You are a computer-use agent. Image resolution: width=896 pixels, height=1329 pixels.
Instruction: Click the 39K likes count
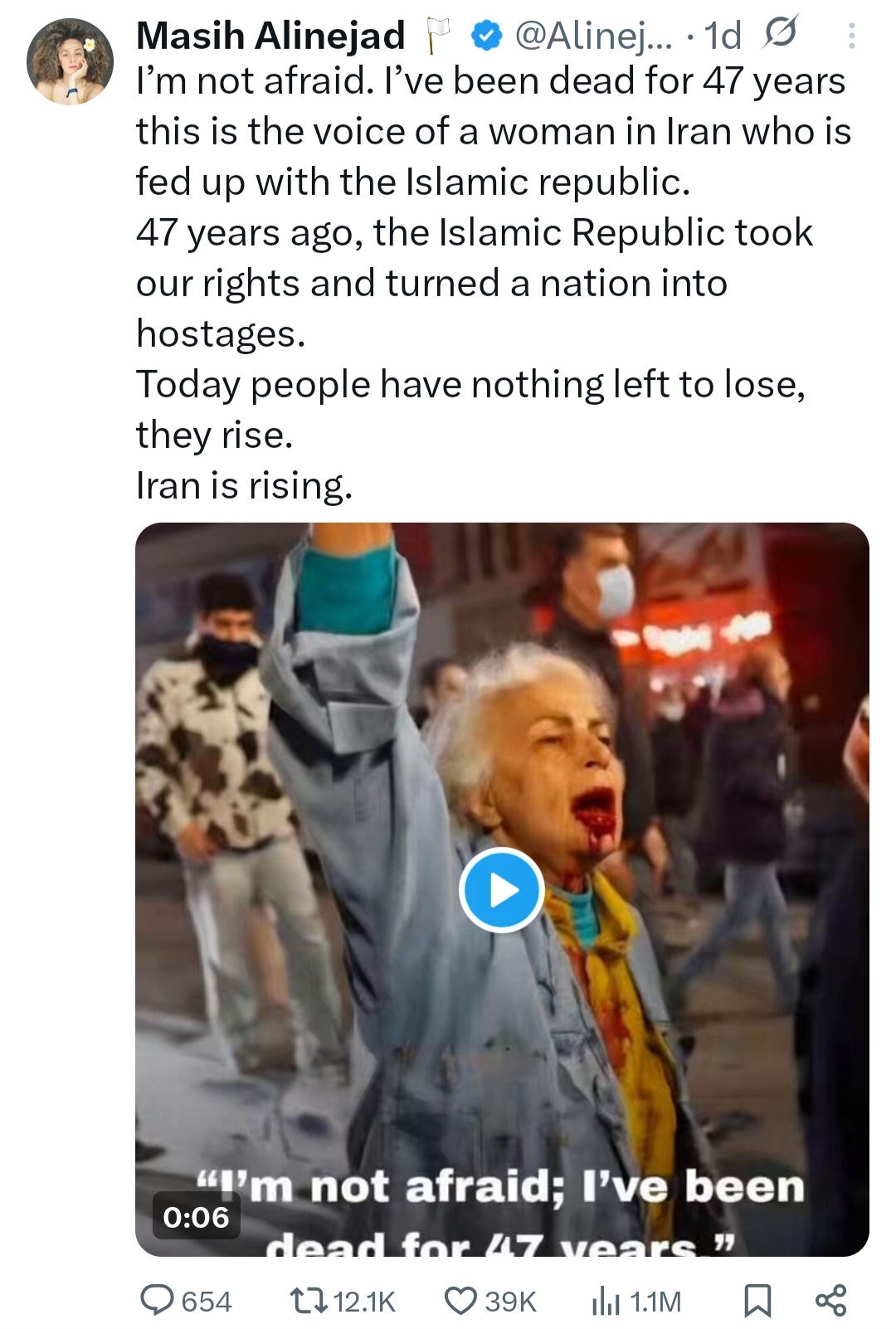pyautogui.click(x=510, y=1301)
